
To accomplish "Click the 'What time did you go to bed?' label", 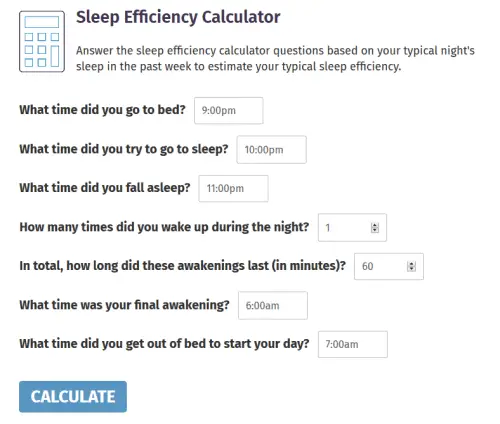I will [102, 110].
